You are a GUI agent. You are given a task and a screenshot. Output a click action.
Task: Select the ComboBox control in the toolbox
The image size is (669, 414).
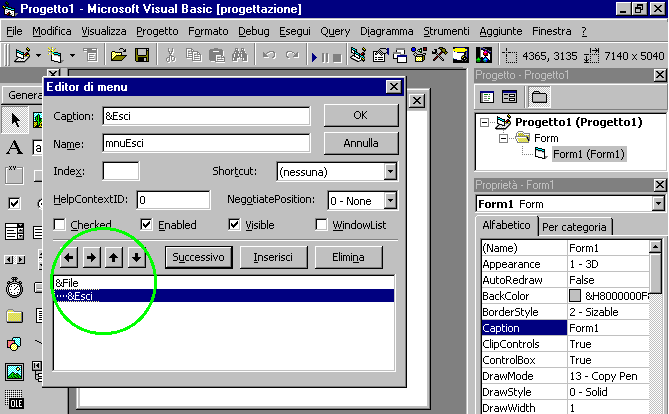pyautogui.click(x=14, y=232)
